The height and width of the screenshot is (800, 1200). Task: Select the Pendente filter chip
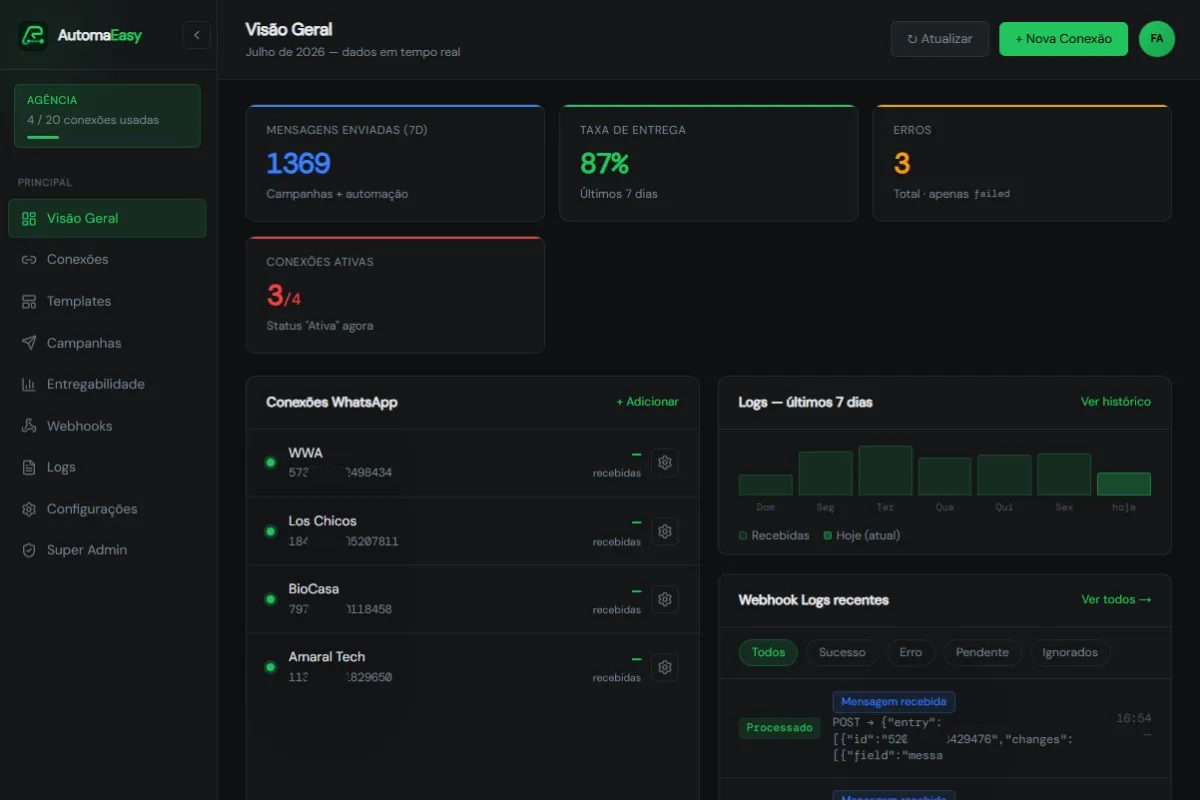pos(982,652)
